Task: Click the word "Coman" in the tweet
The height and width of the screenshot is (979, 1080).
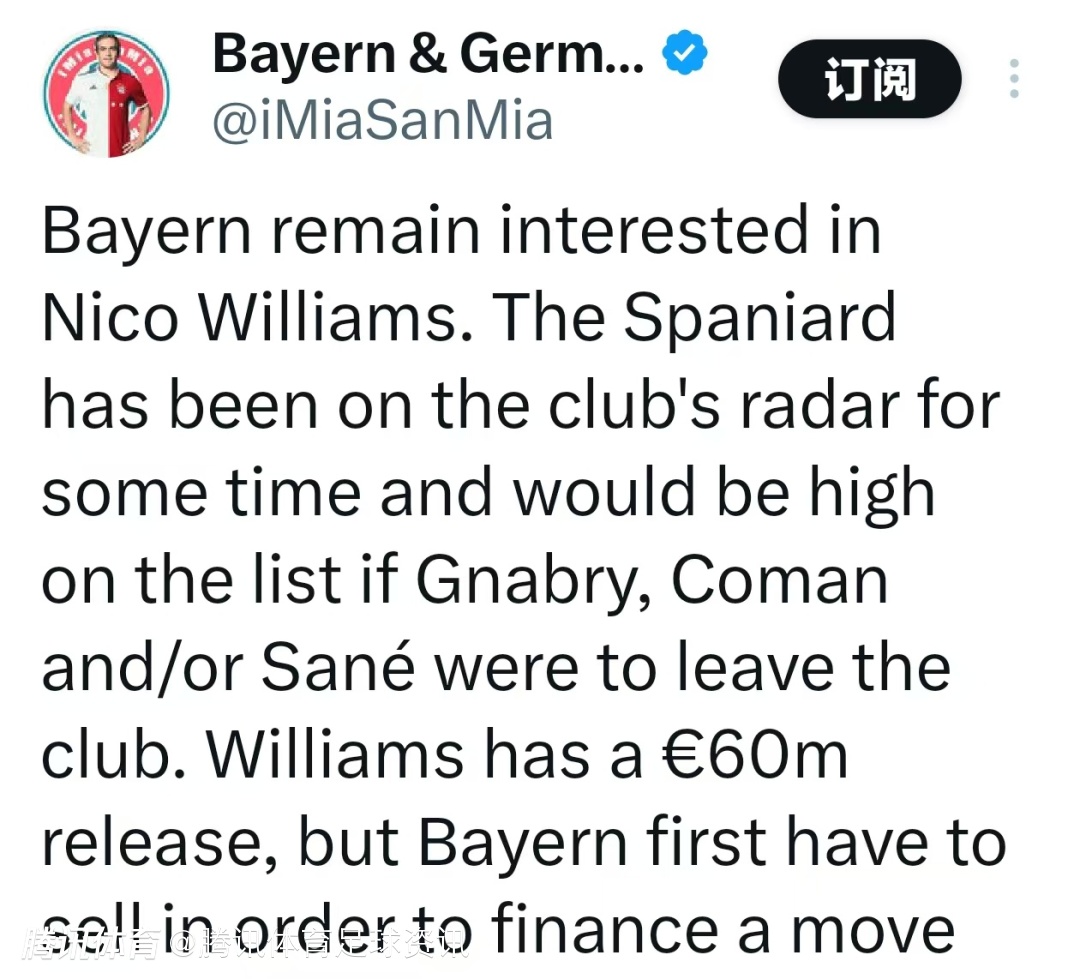Action: click(780, 580)
